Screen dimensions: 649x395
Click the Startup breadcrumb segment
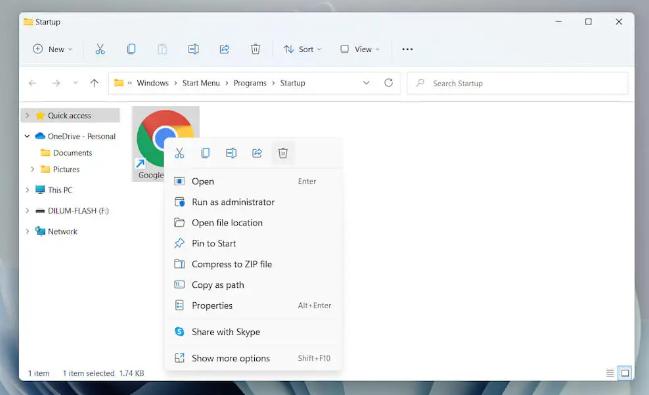tap(293, 83)
